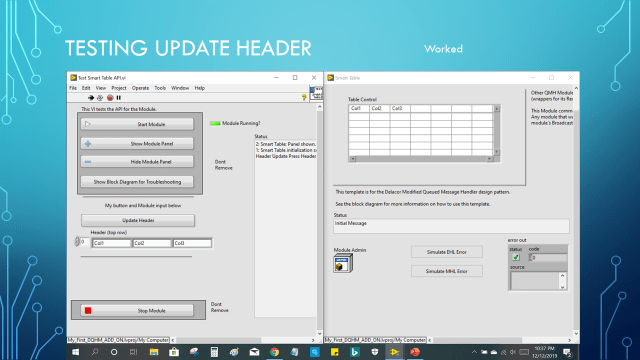Click the Table Control horizontal scrollbar

(421, 159)
